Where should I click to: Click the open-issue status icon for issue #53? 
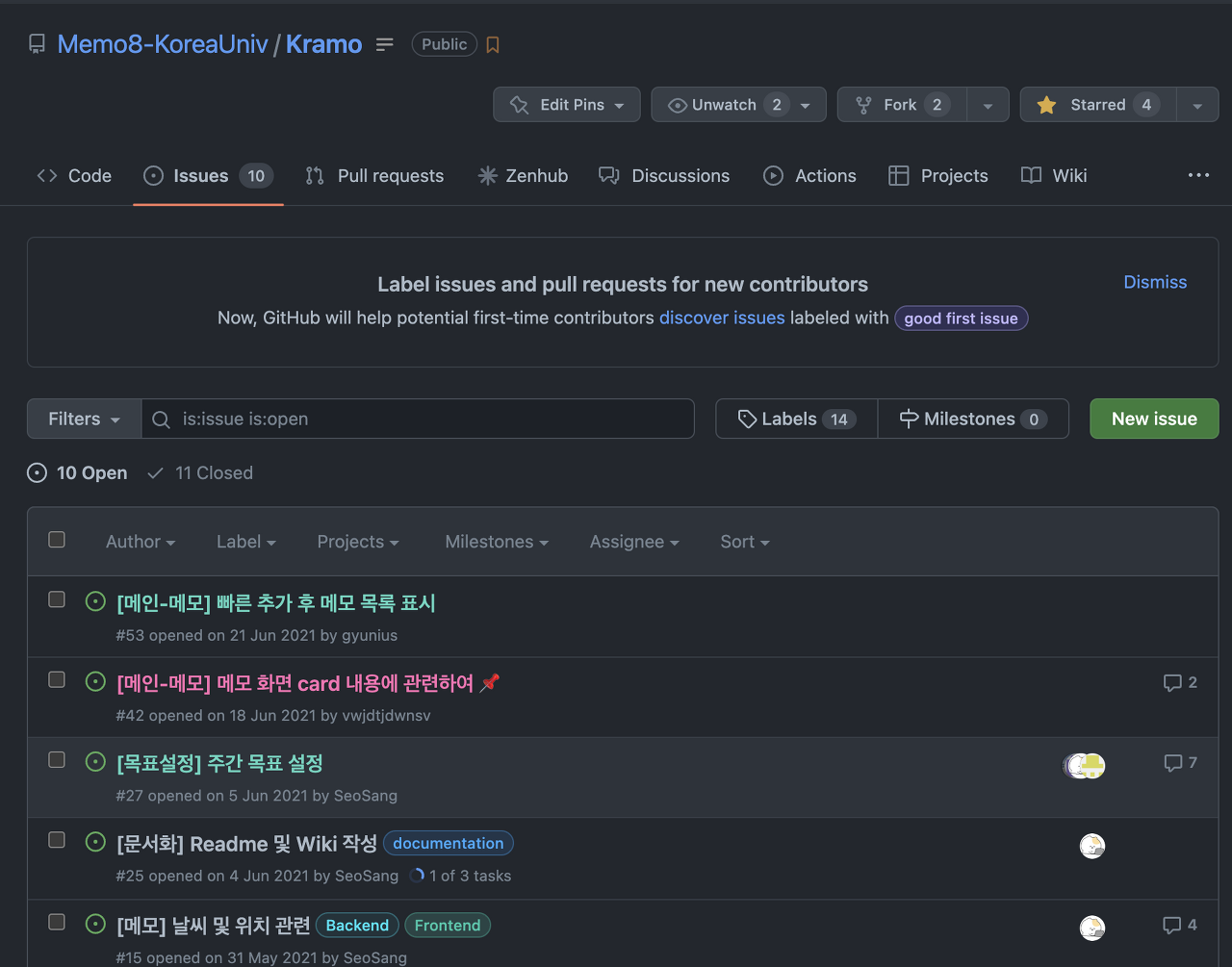click(95, 601)
